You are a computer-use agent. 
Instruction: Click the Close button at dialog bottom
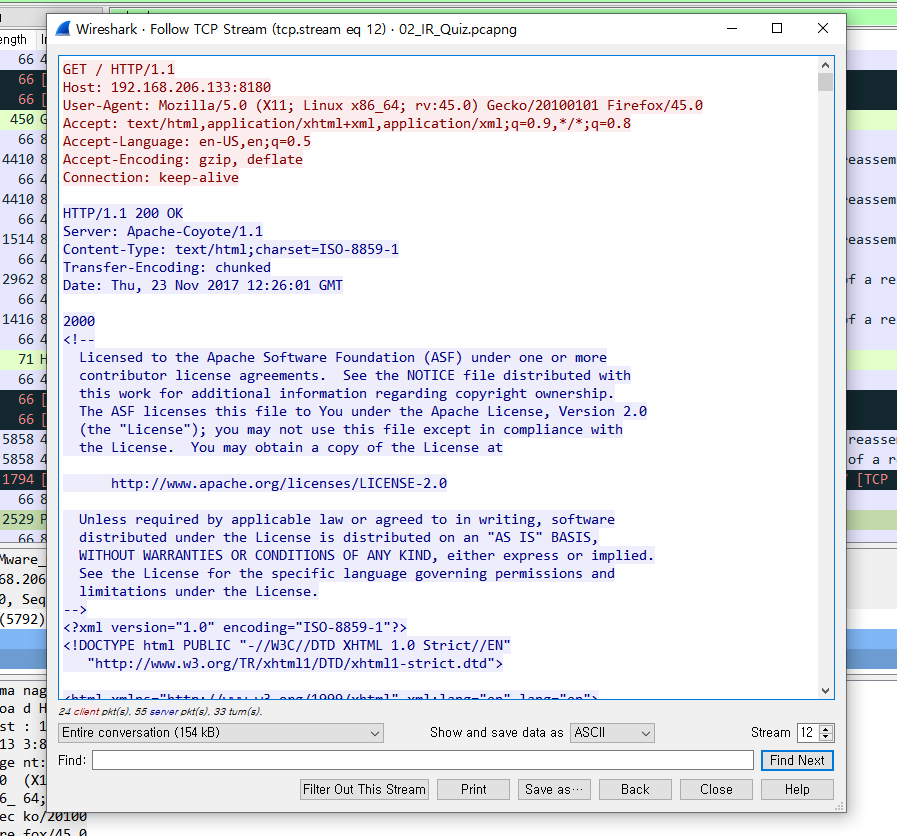coord(716,790)
